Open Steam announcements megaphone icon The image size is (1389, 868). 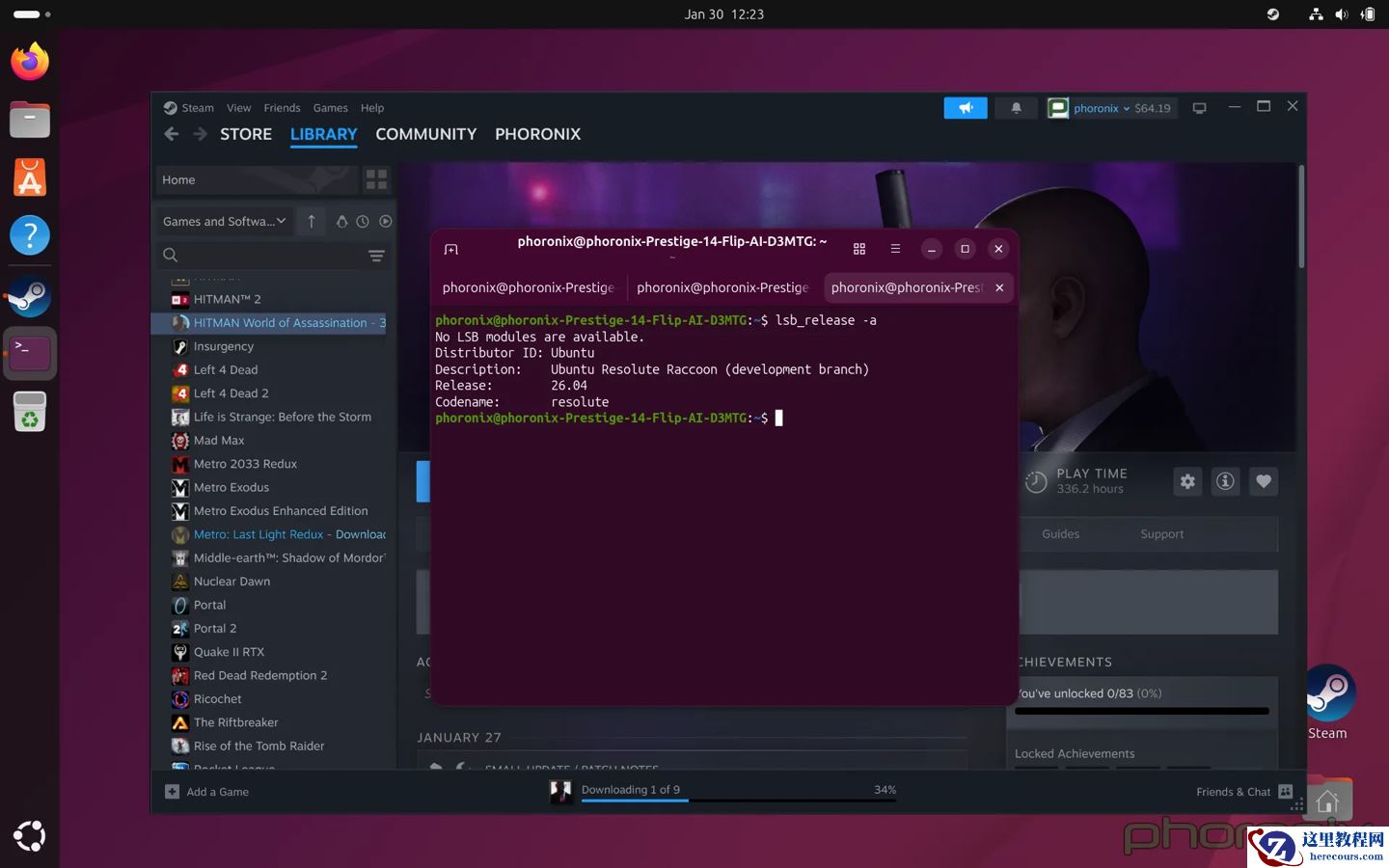tap(965, 108)
